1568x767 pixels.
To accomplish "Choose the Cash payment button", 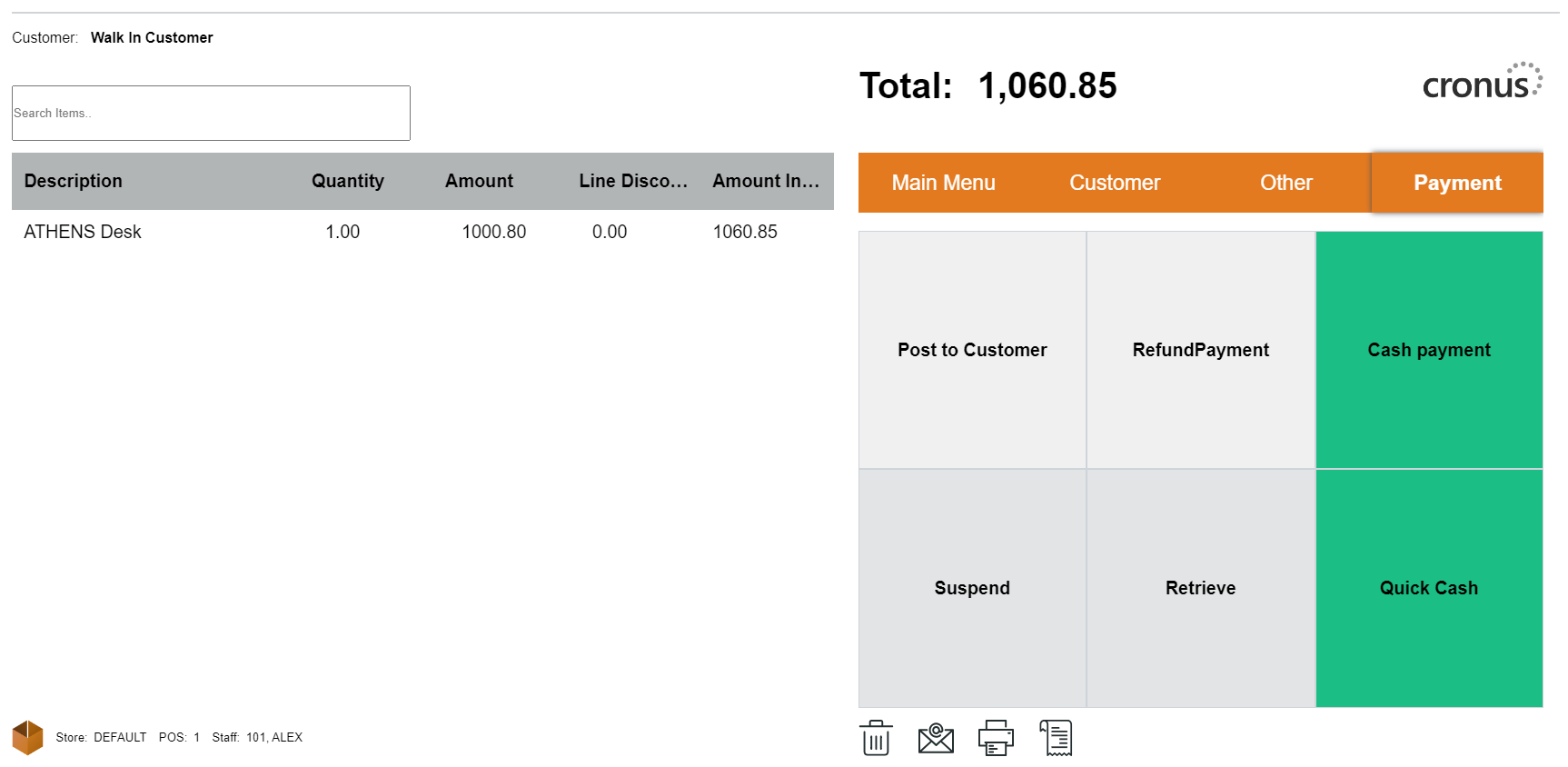I will [1428, 350].
